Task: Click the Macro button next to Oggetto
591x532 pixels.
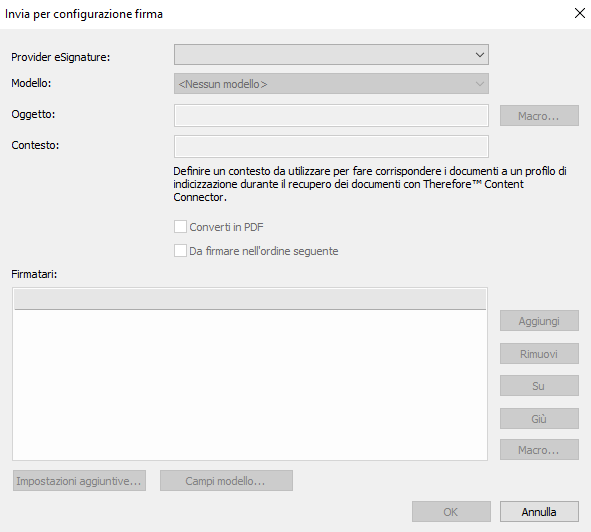Action: click(539, 116)
